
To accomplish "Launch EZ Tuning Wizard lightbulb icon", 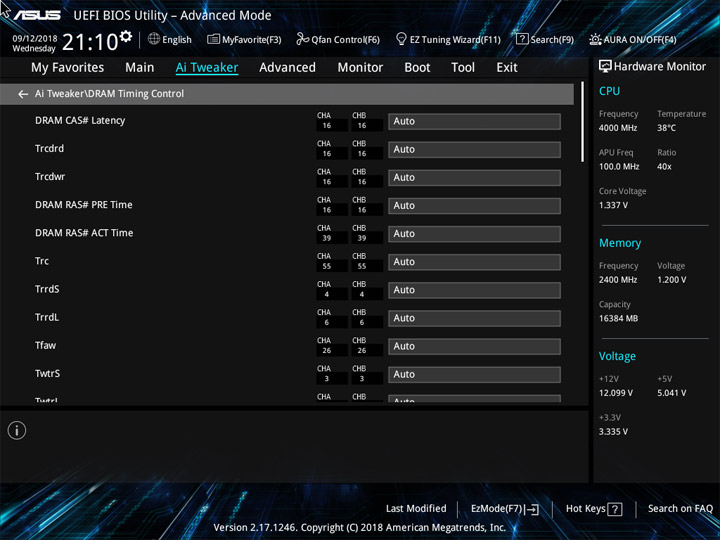I will click(x=401, y=39).
